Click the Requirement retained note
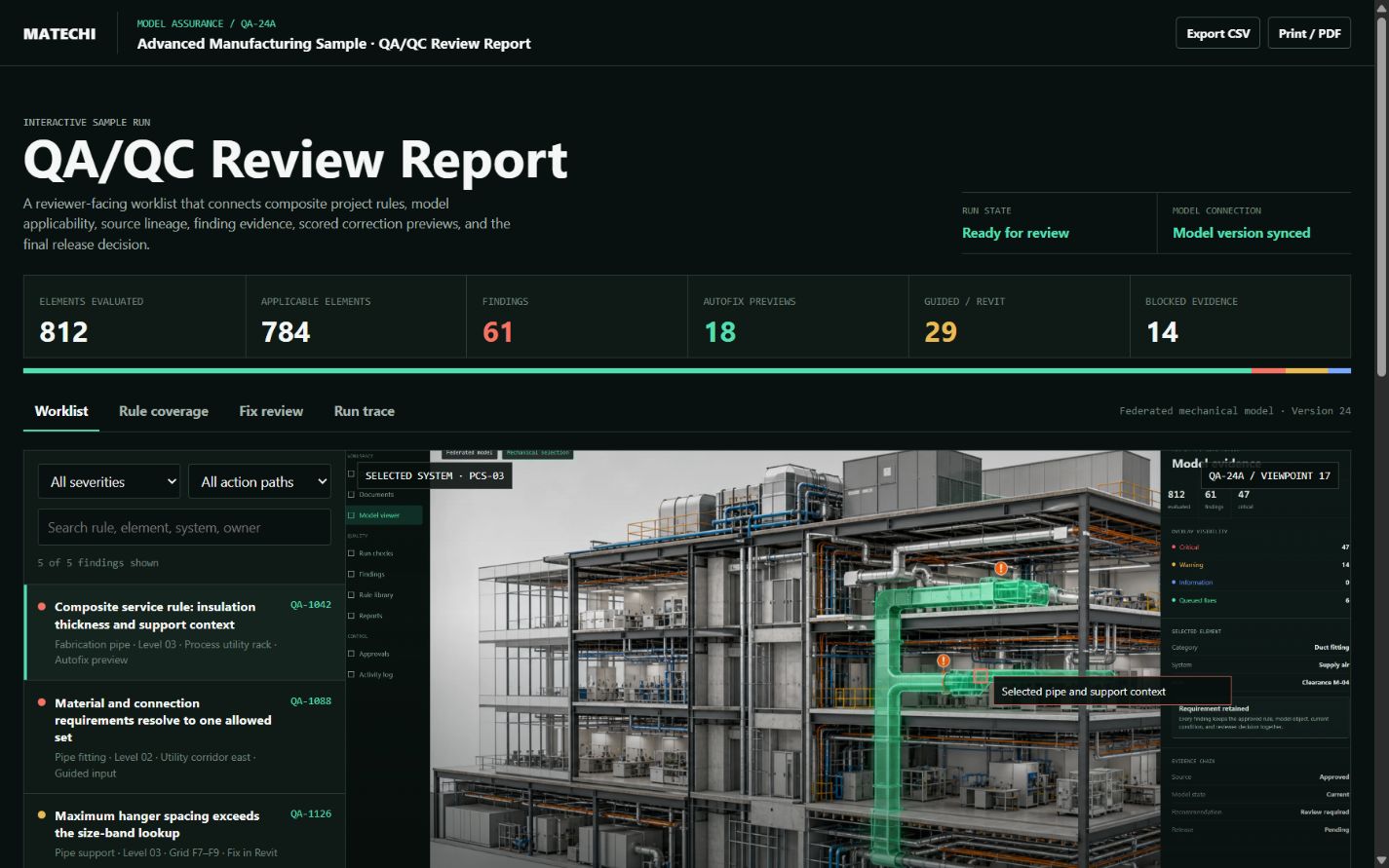 pyautogui.click(x=1260, y=718)
